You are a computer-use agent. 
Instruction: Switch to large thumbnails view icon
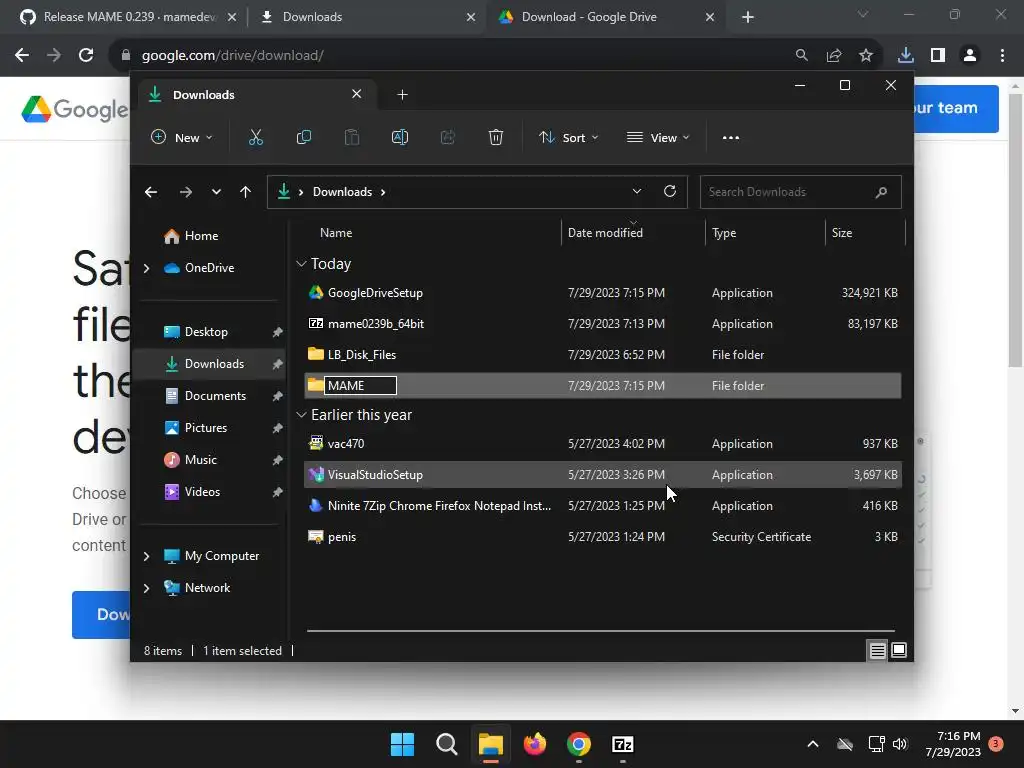click(899, 650)
